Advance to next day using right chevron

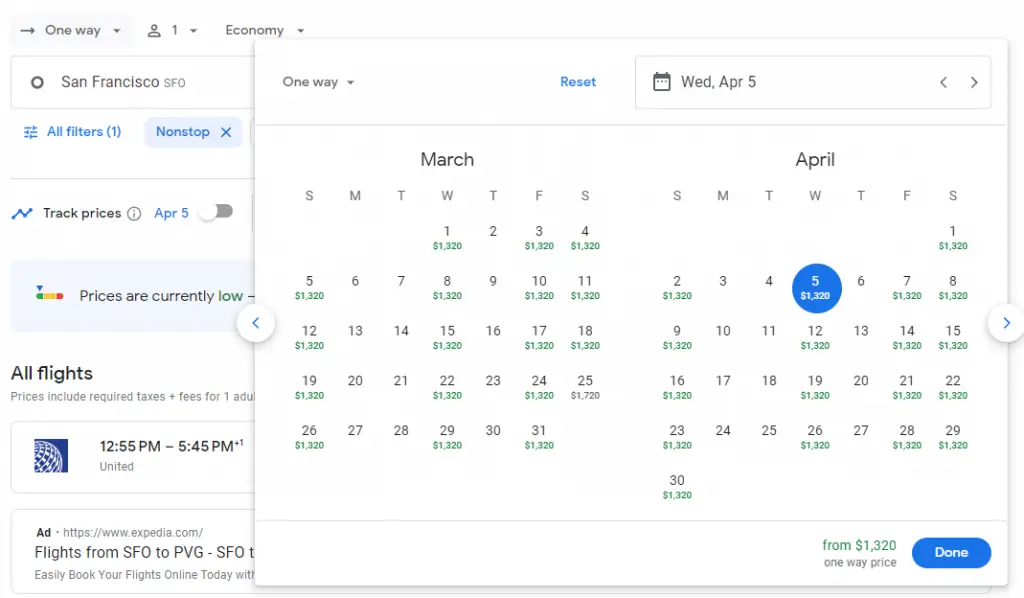coord(974,82)
